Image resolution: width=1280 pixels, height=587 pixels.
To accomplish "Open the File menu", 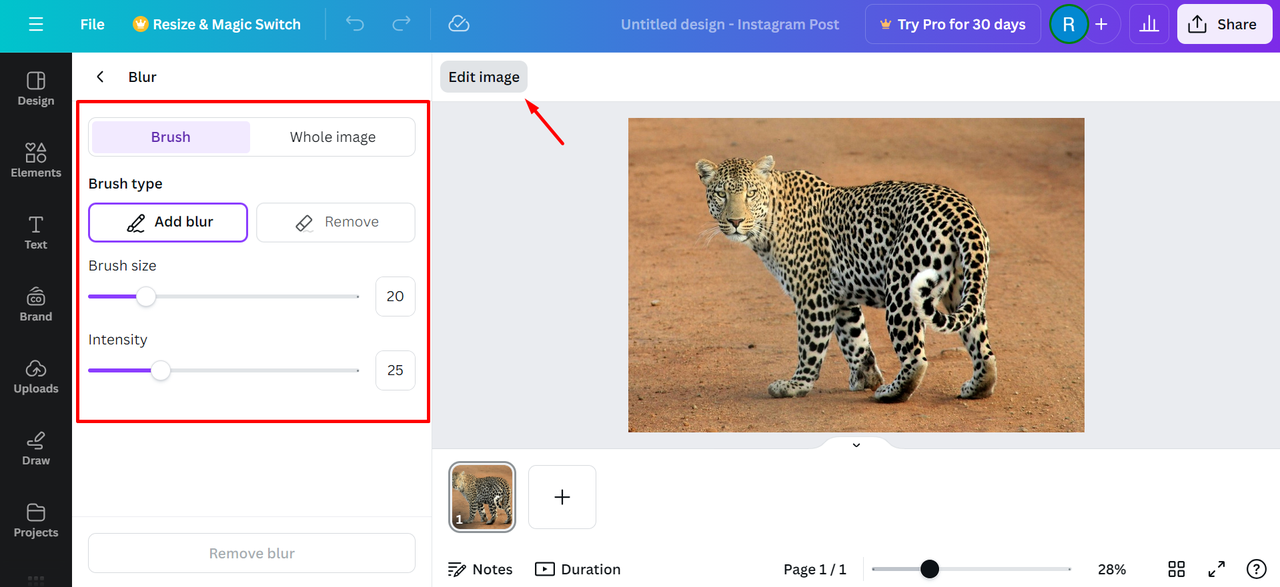I will coord(92,24).
